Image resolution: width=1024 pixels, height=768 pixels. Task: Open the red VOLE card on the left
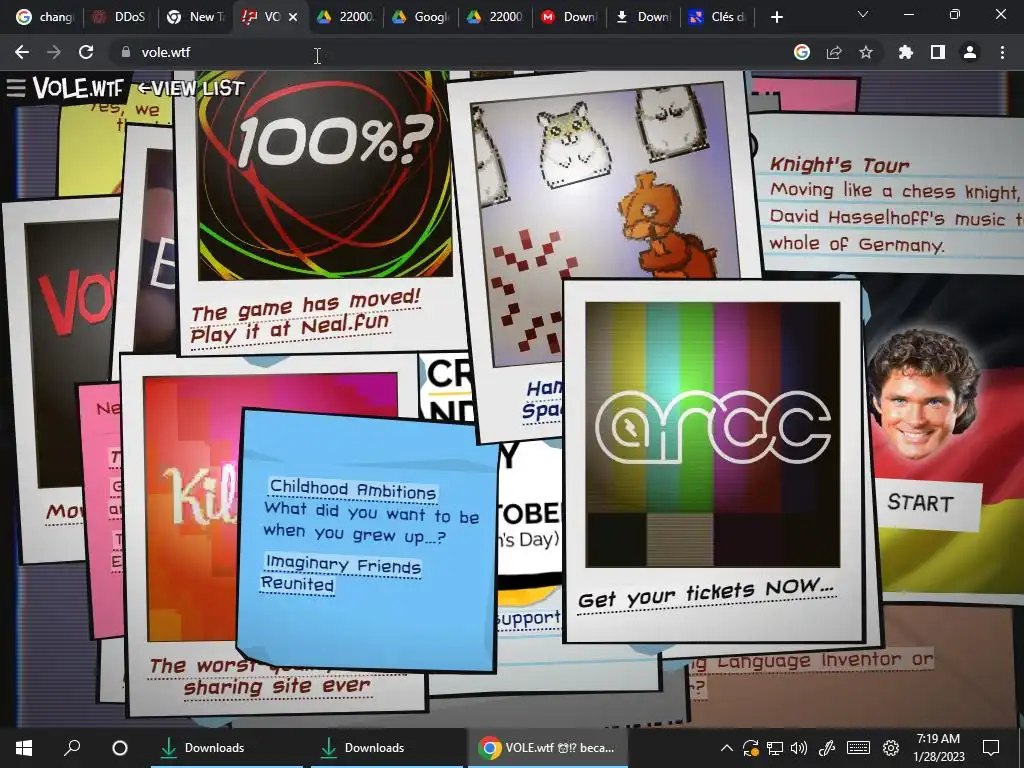(x=71, y=353)
